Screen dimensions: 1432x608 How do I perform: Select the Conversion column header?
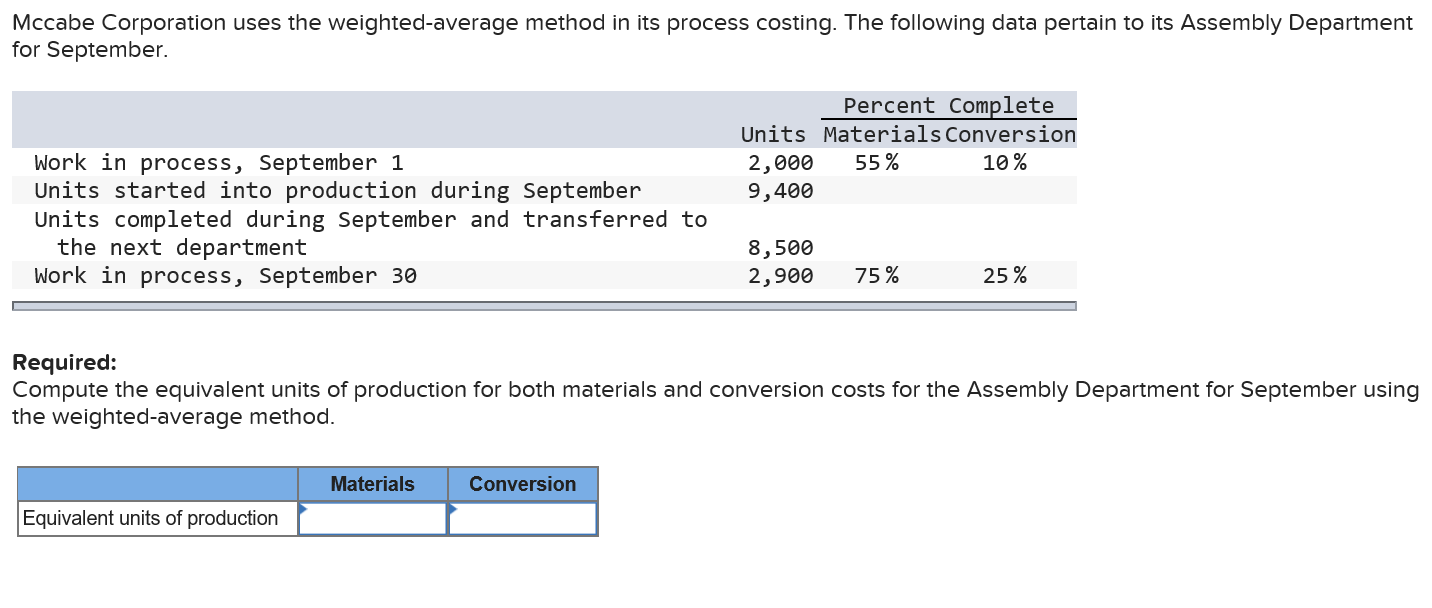pyautogui.click(x=522, y=484)
